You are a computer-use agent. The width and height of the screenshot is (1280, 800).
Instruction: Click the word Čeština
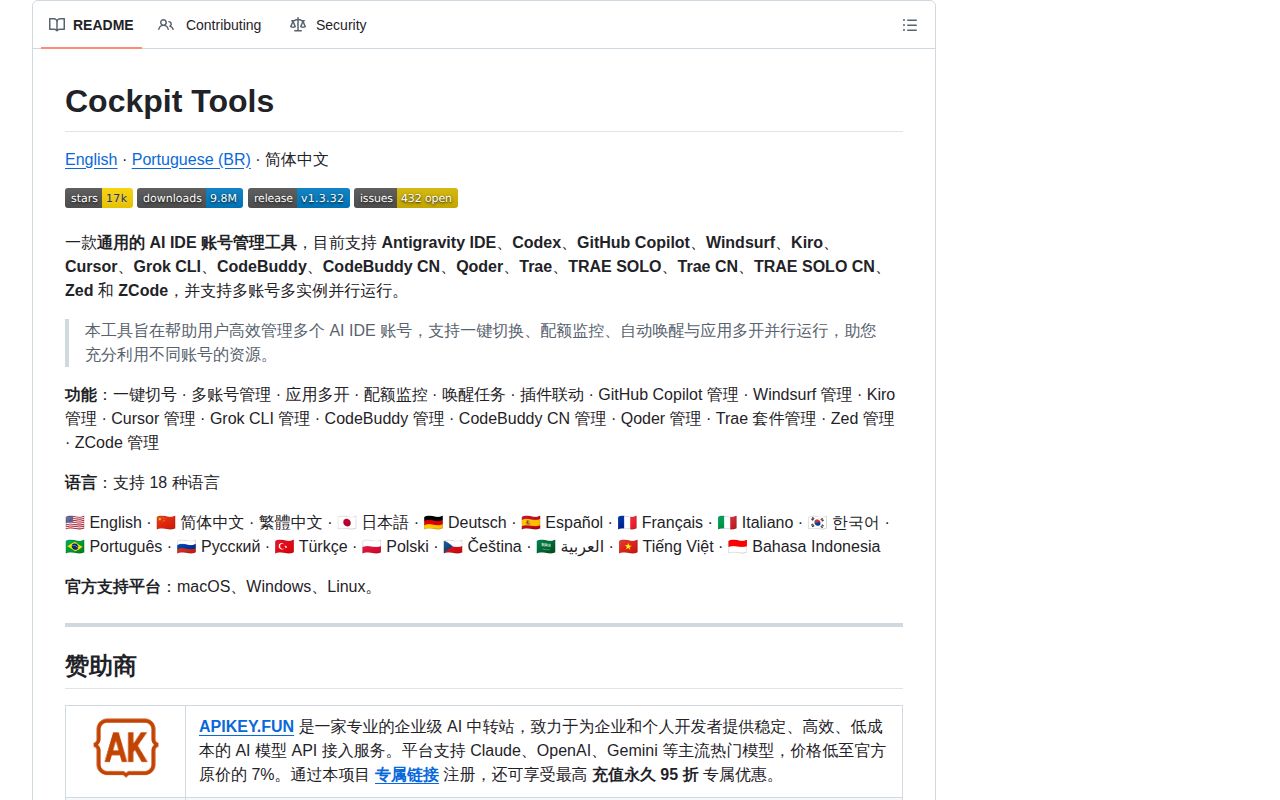(494, 546)
